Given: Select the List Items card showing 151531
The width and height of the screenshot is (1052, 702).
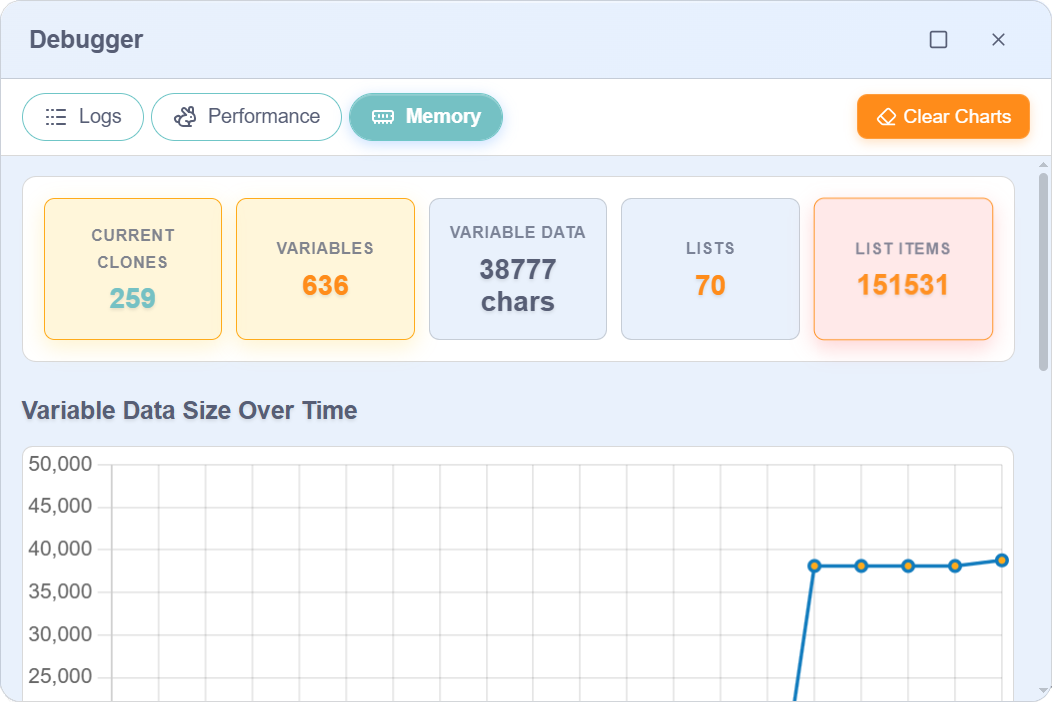Looking at the screenshot, I should [903, 268].
